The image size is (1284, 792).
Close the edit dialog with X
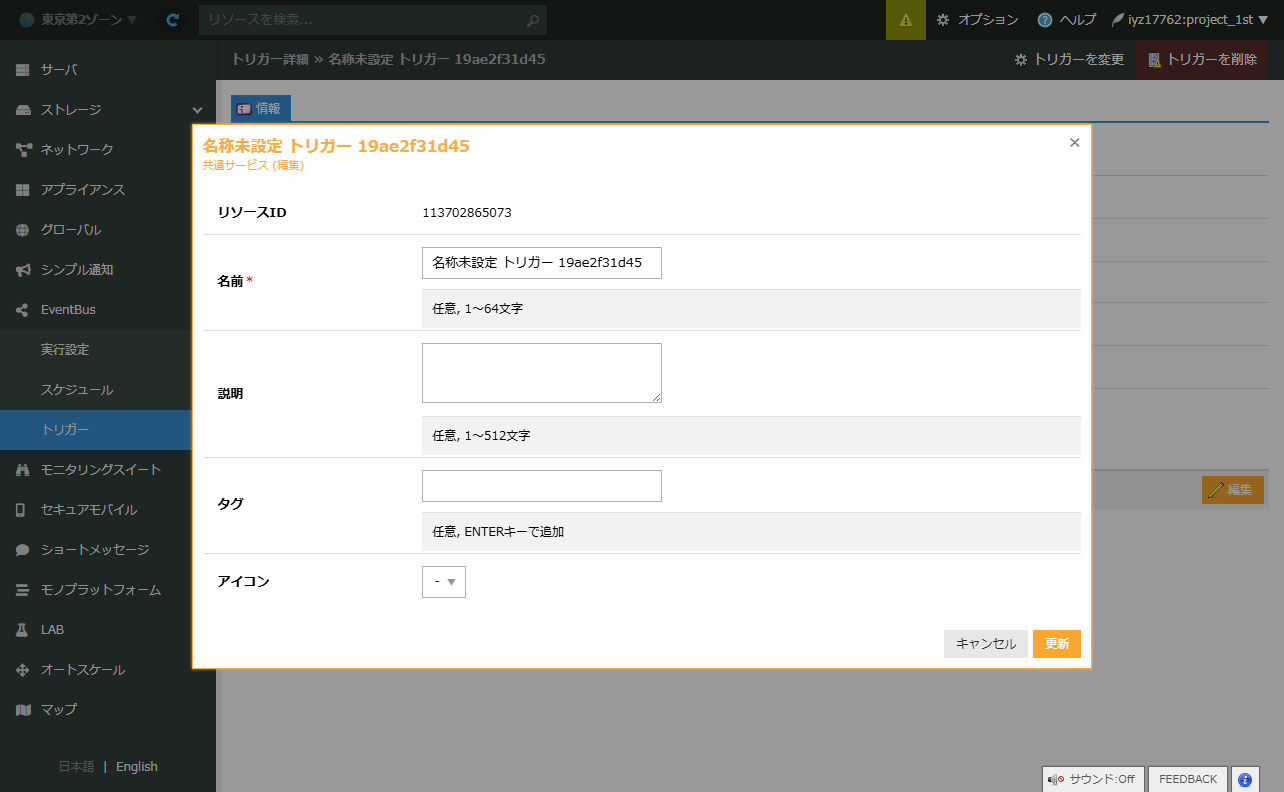[1074, 143]
